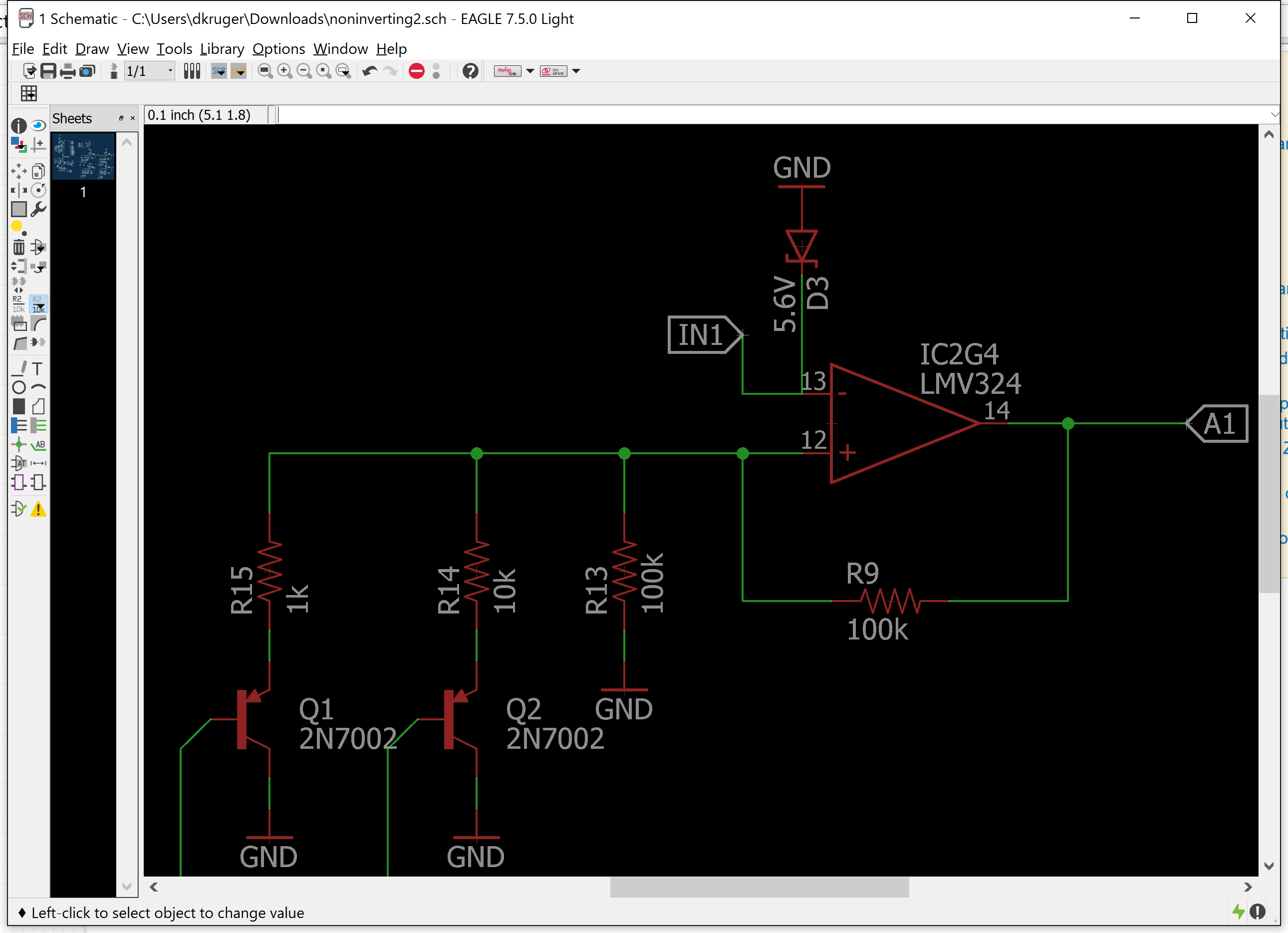Select the Delete trash can tool

[x=18, y=247]
